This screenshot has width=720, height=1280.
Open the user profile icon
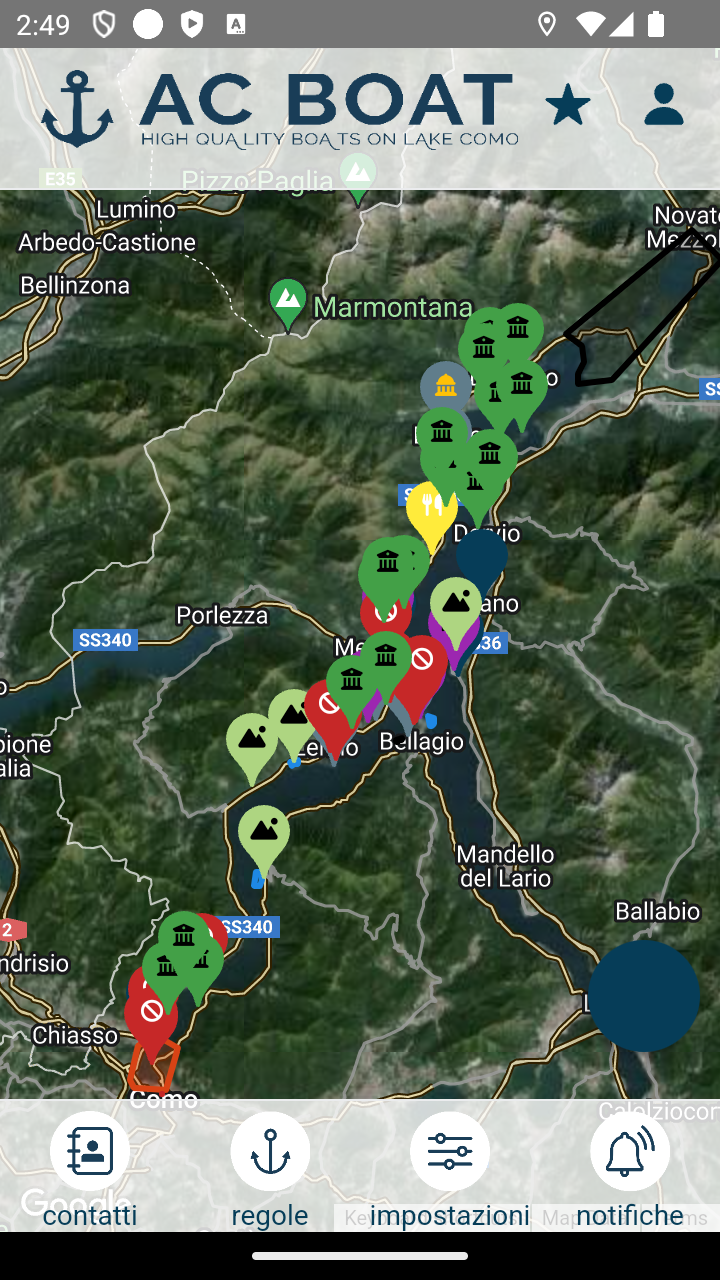(663, 105)
